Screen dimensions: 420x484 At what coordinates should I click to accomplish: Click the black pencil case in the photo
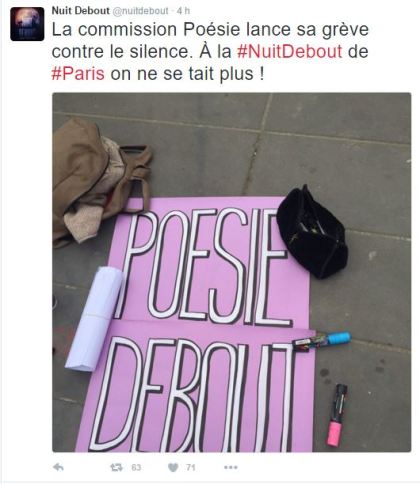coord(312,232)
